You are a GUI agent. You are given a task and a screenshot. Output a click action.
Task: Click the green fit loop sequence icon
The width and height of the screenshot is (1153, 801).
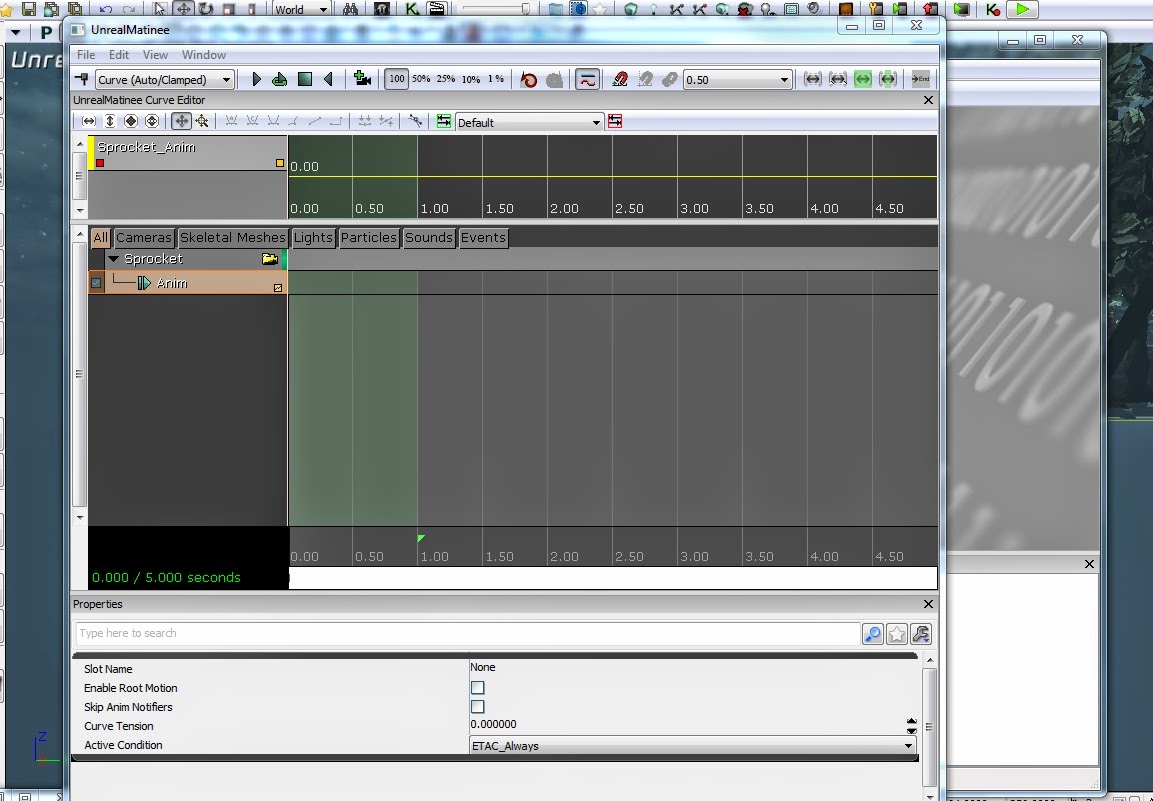tap(888, 79)
